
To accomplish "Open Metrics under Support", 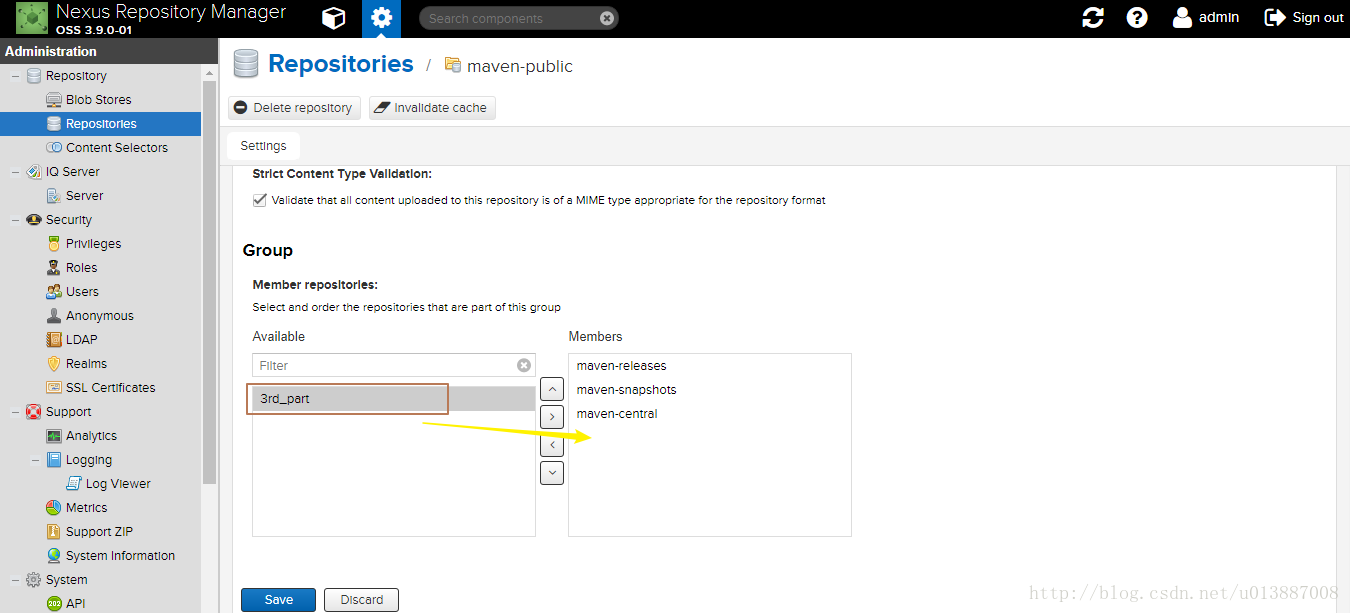I will coord(77,507).
